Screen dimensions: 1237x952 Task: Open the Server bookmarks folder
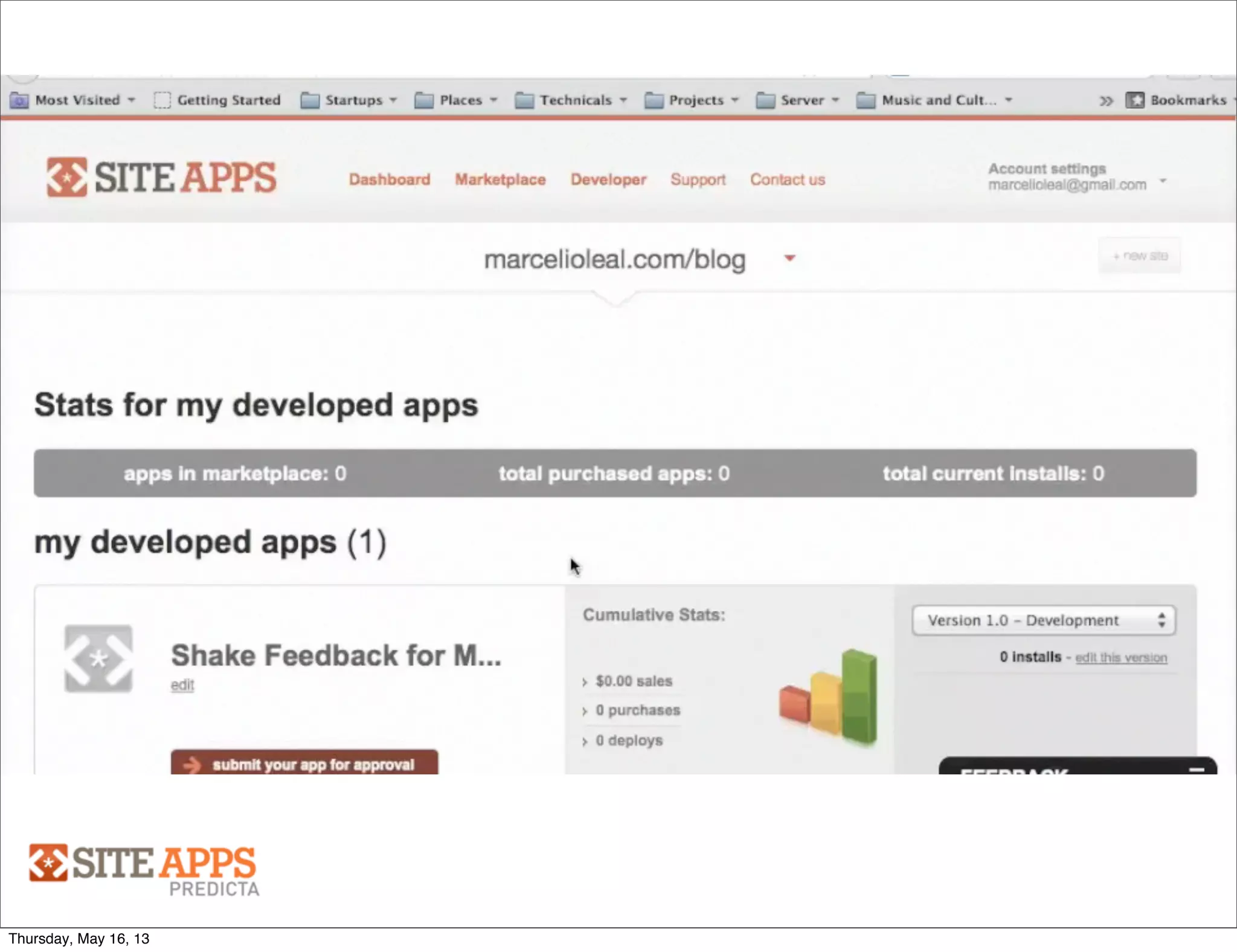tap(797, 100)
